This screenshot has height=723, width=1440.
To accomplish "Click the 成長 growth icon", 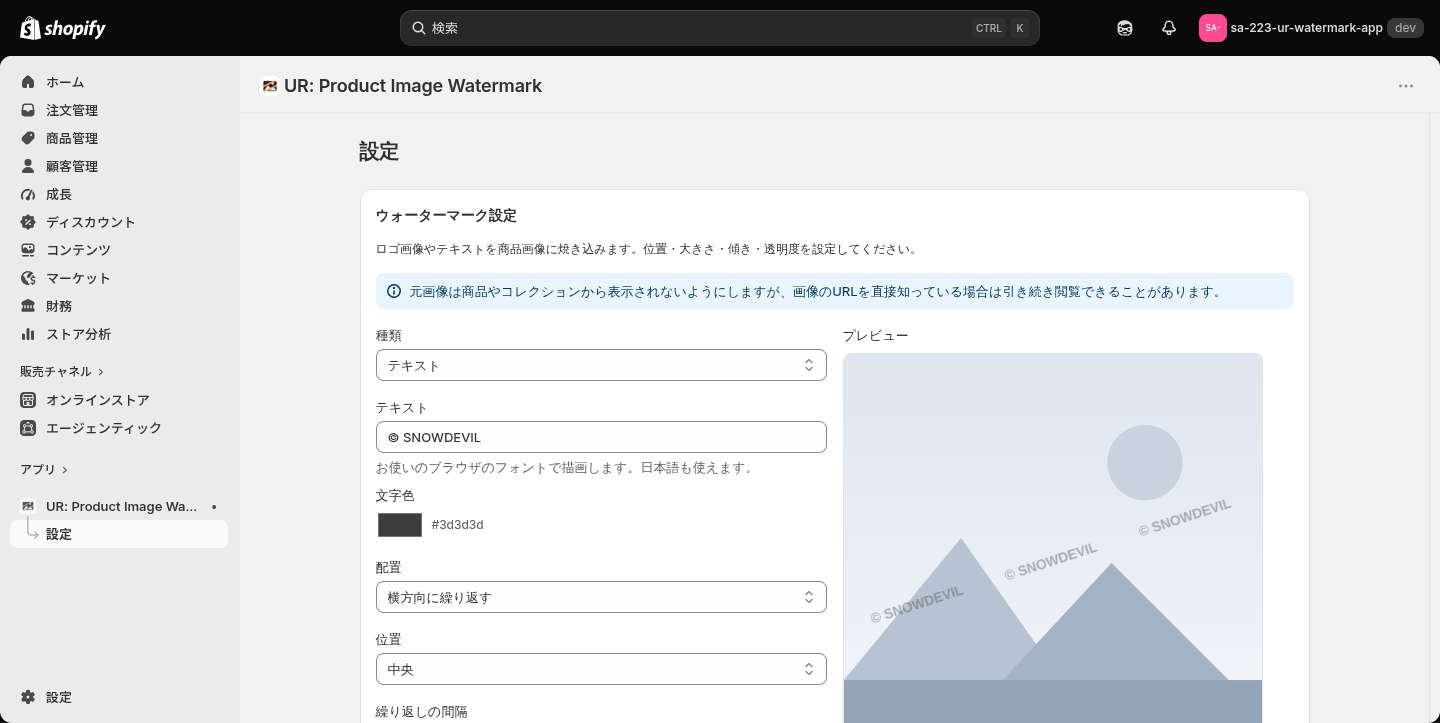I will pyautogui.click(x=28, y=194).
